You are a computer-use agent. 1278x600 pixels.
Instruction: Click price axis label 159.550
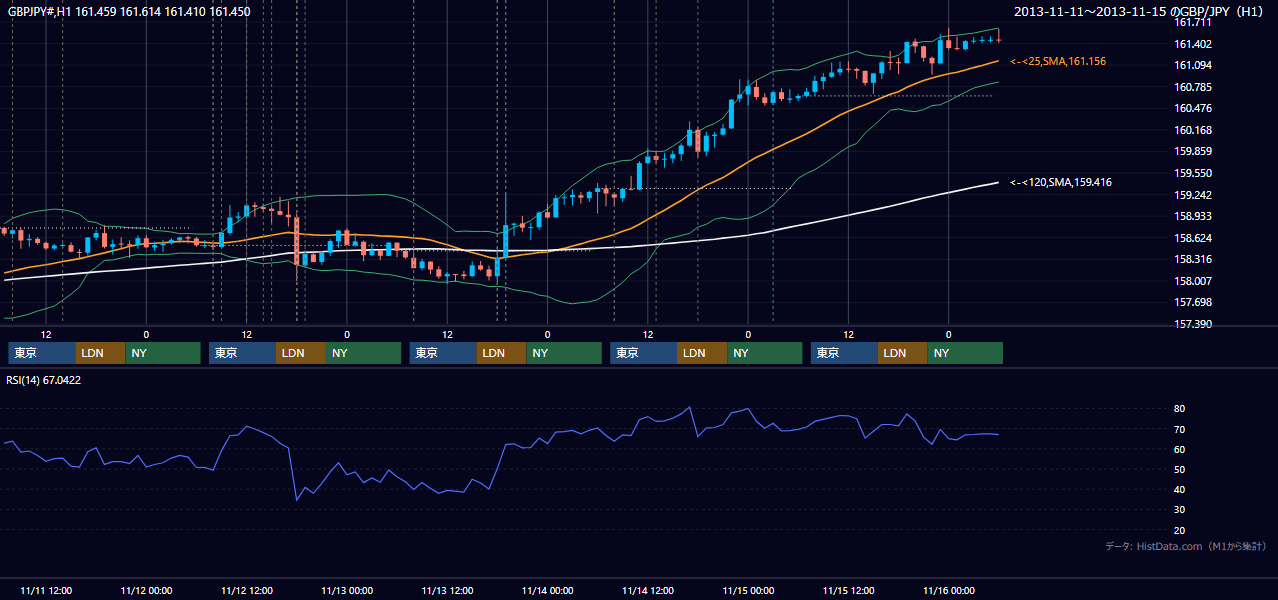1193,173
